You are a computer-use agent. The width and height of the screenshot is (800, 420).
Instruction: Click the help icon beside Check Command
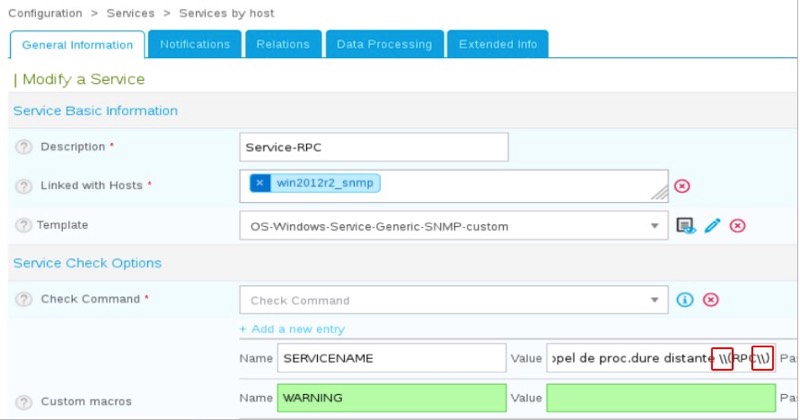23,299
